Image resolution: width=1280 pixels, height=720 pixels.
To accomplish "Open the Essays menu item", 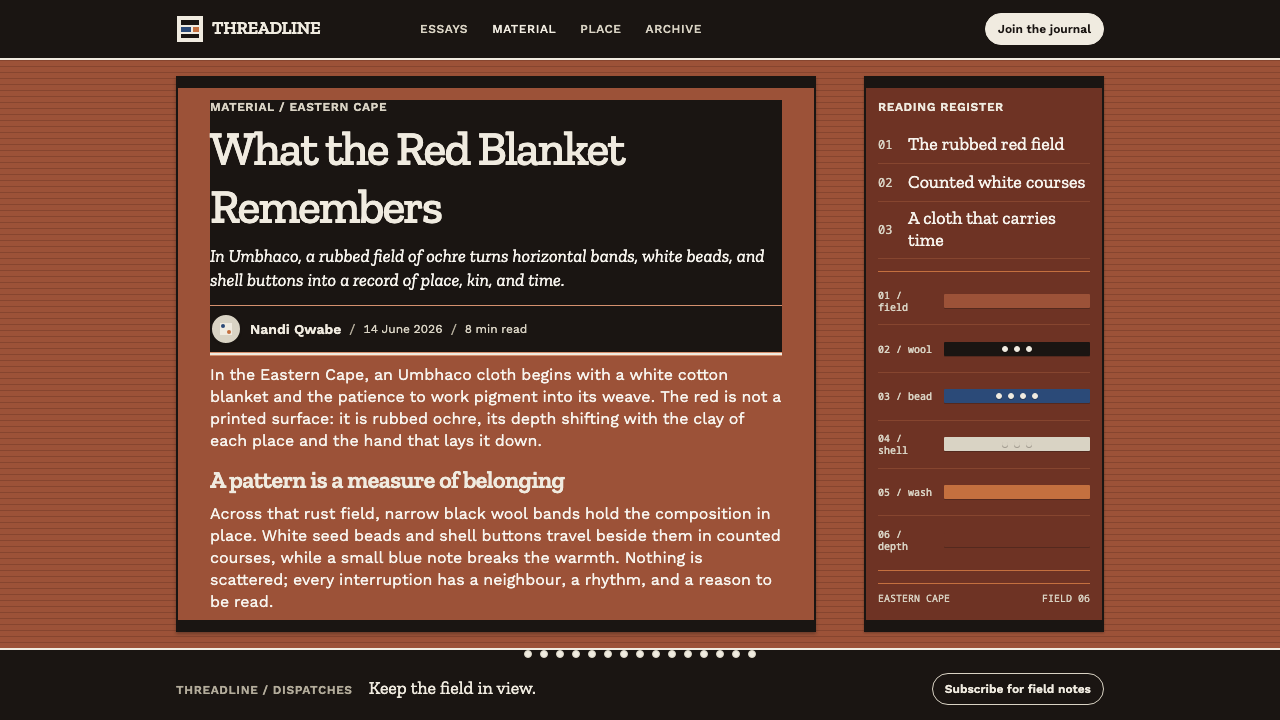I will [x=444, y=29].
